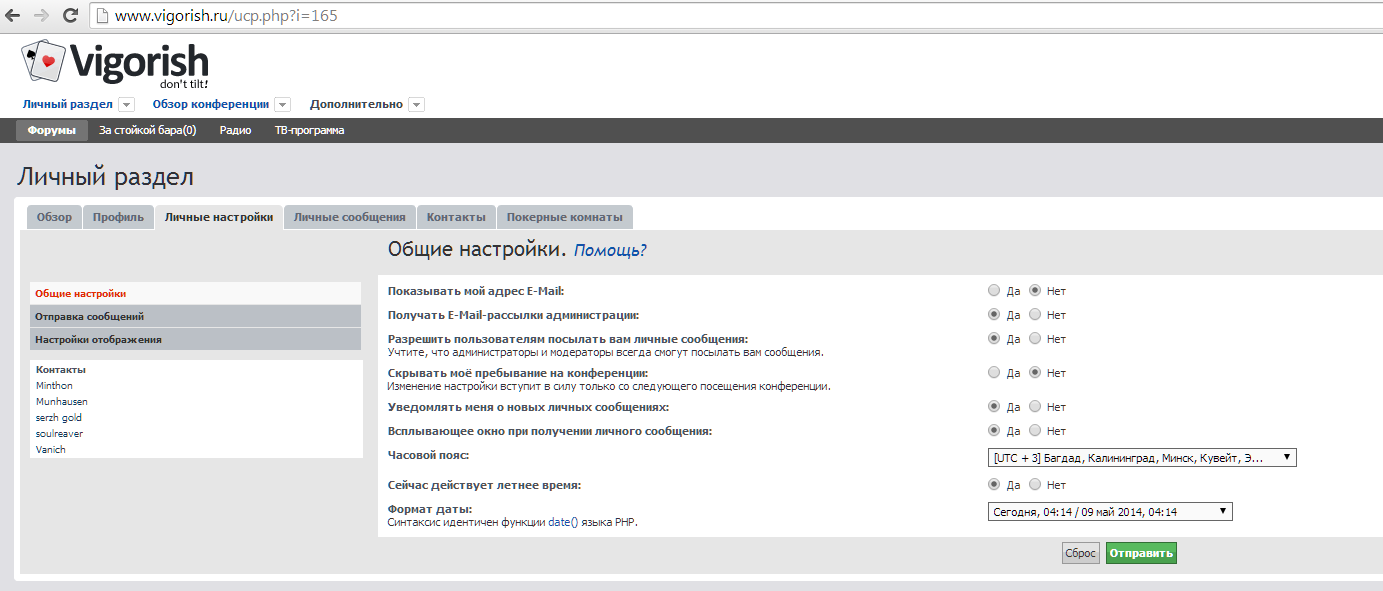Expand the Личный раздел dropdown arrow

(x=126, y=105)
